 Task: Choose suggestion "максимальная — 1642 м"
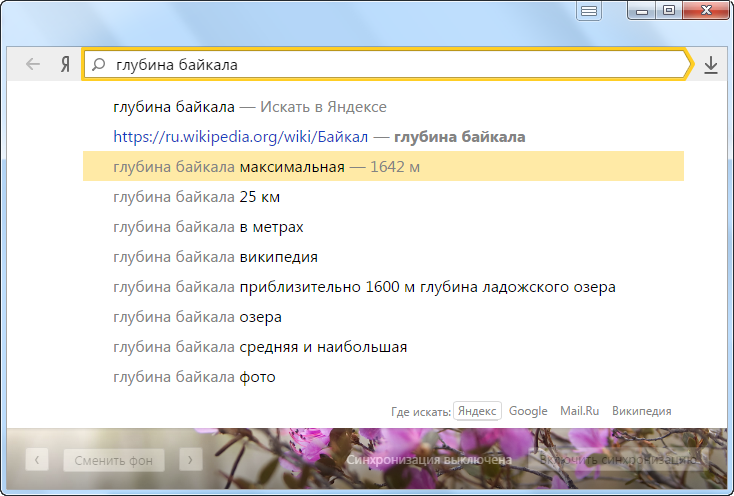point(383,166)
